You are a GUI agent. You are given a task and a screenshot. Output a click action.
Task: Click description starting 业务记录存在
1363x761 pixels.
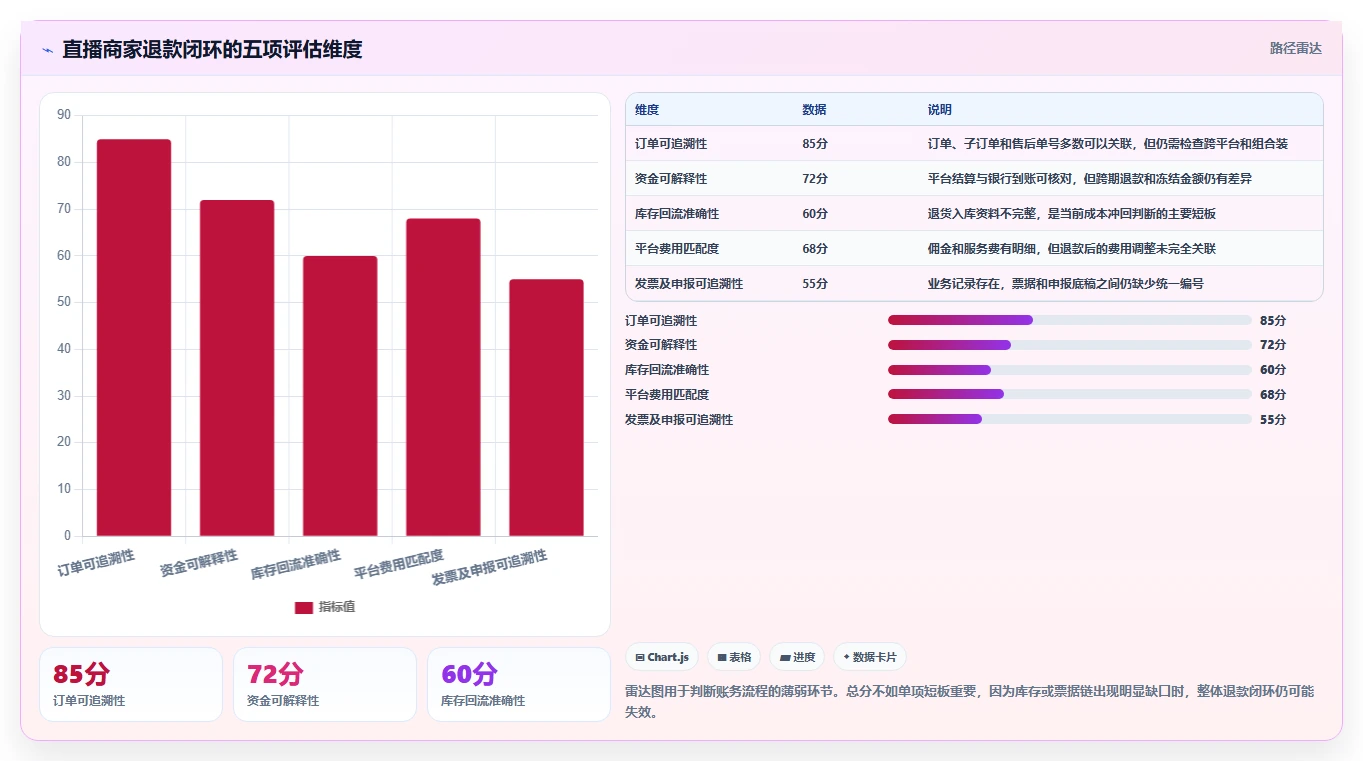pos(1066,284)
